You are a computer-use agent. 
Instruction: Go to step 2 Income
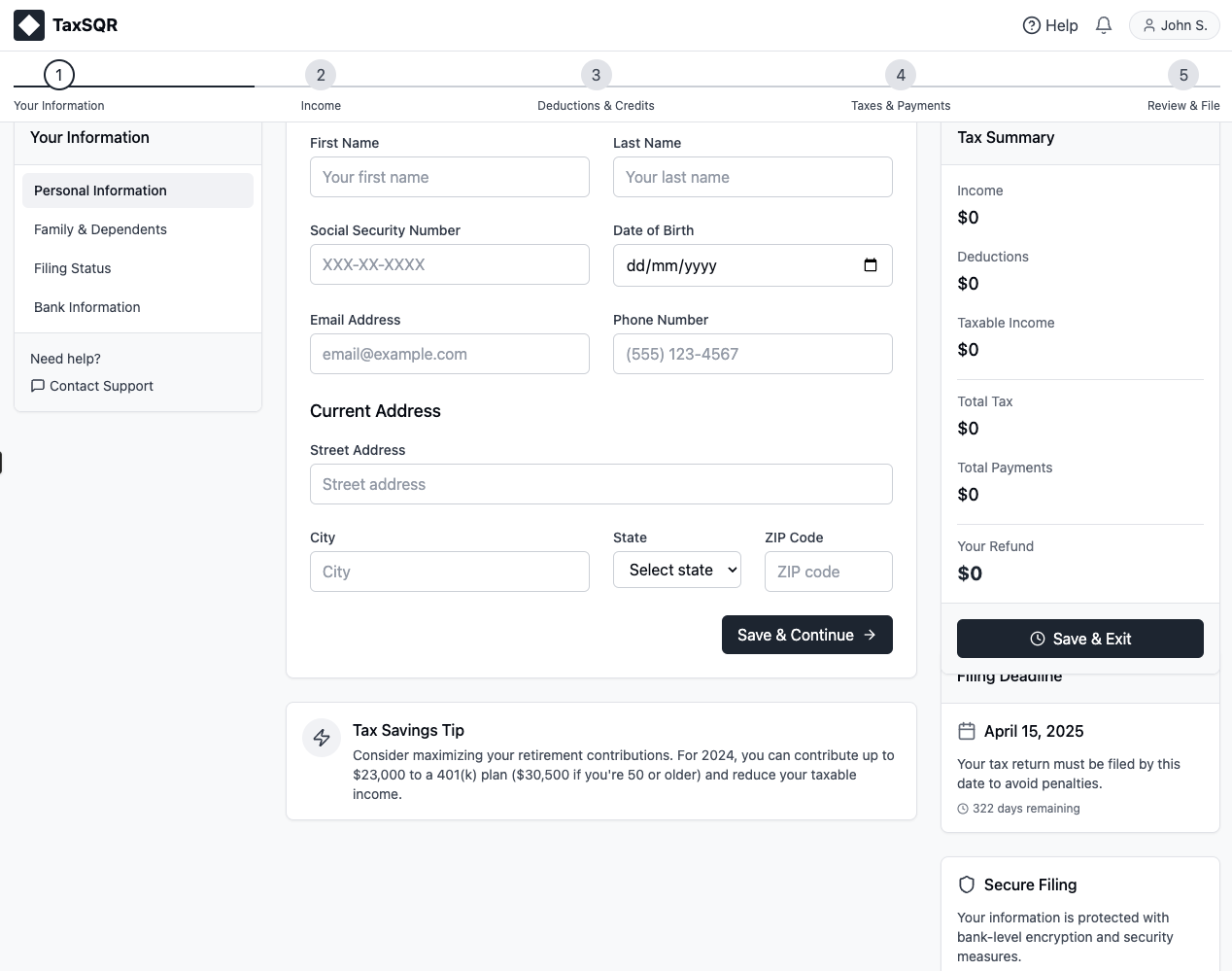[x=321, y=76]
